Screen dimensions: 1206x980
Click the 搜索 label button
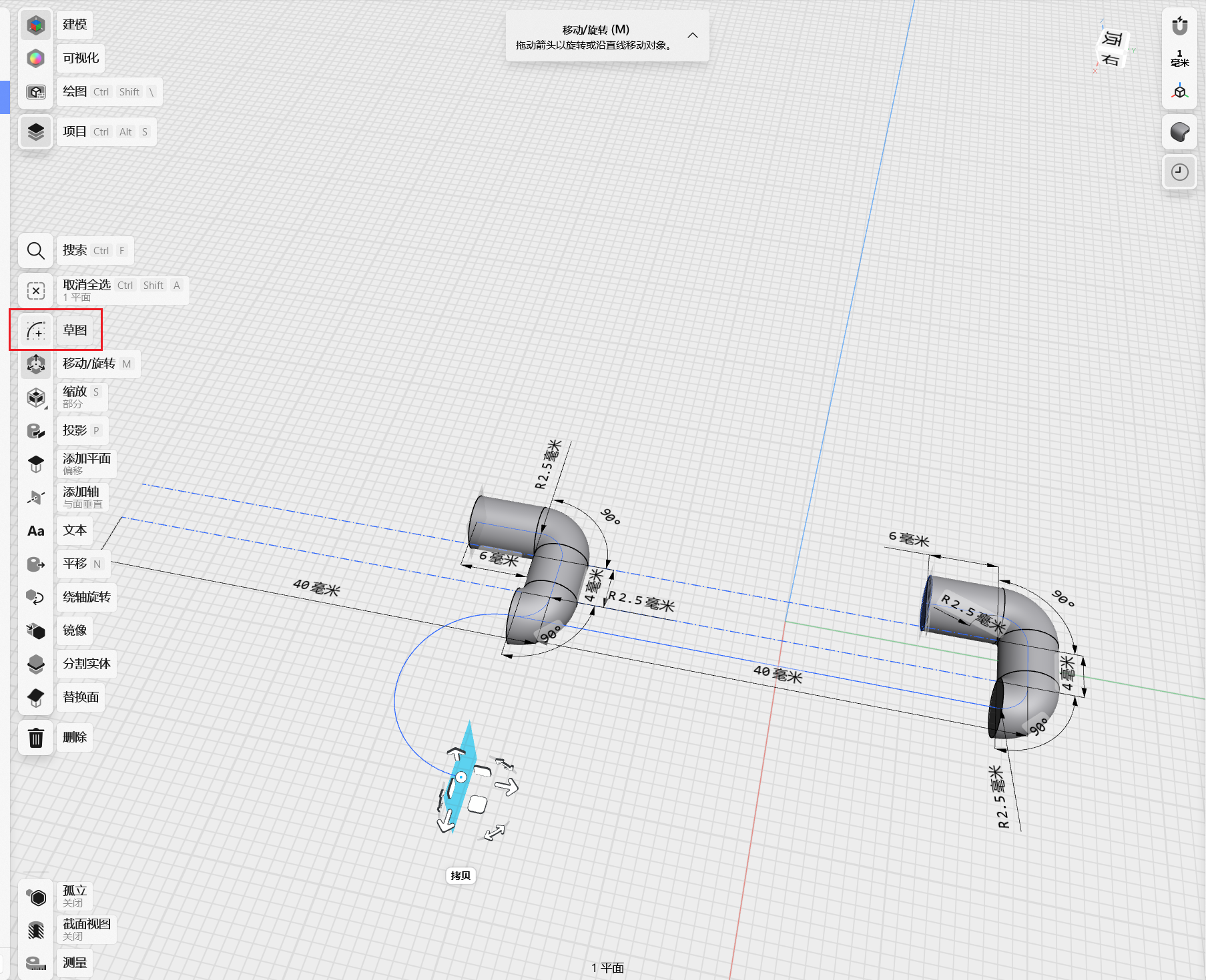(95, 250)
